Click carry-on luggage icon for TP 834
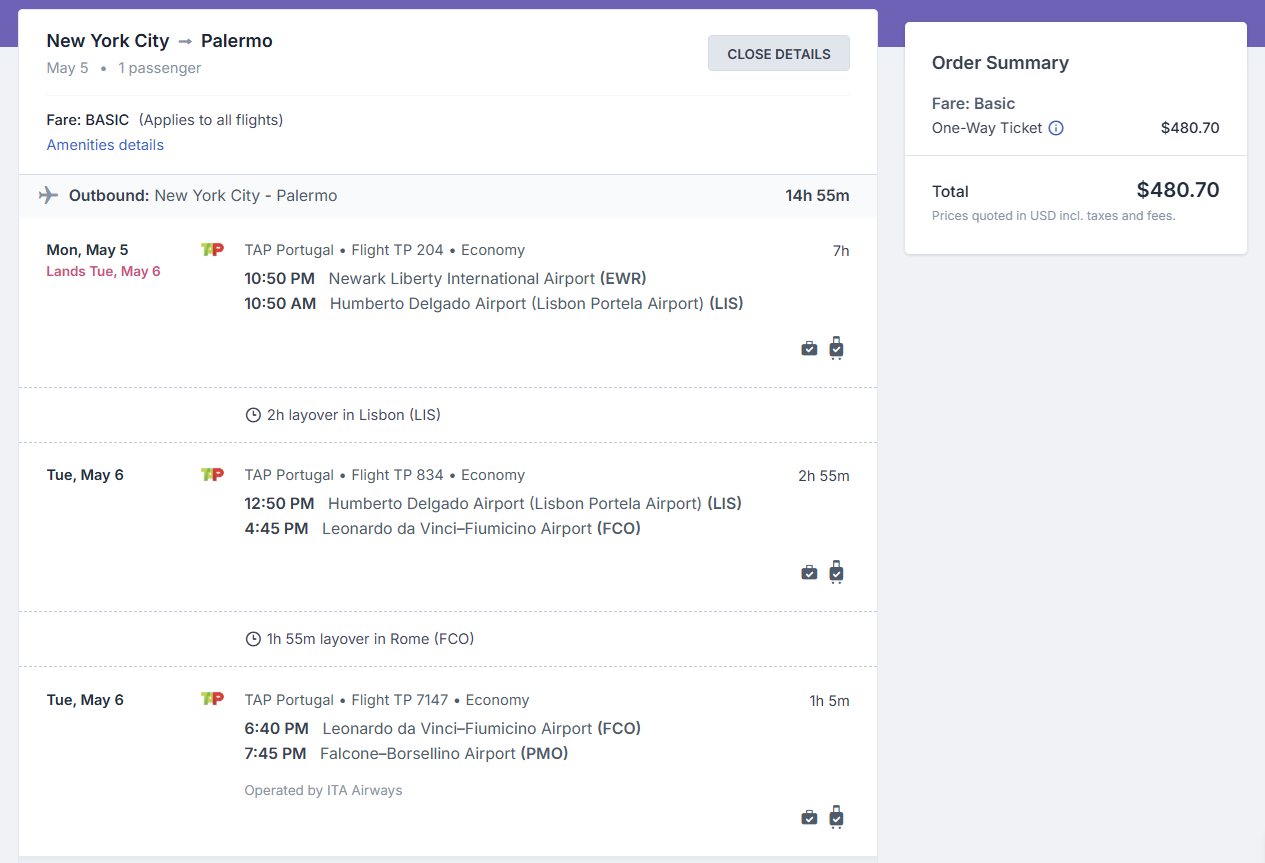The height and width of the screenshot is (863, 1265). tap(837, 572)
